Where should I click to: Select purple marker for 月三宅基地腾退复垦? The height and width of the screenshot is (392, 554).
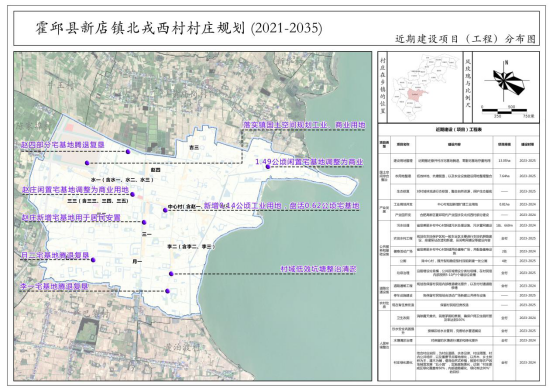tap(93, 260)
